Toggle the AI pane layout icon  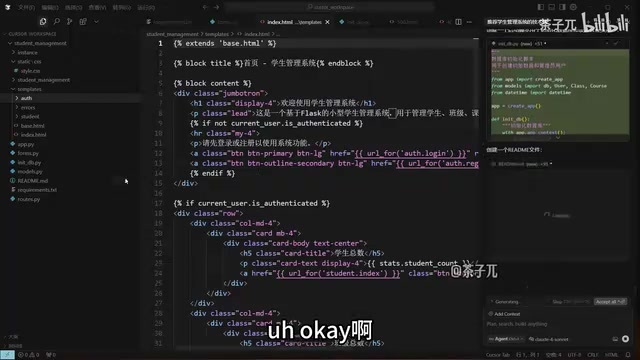(562, 7)
